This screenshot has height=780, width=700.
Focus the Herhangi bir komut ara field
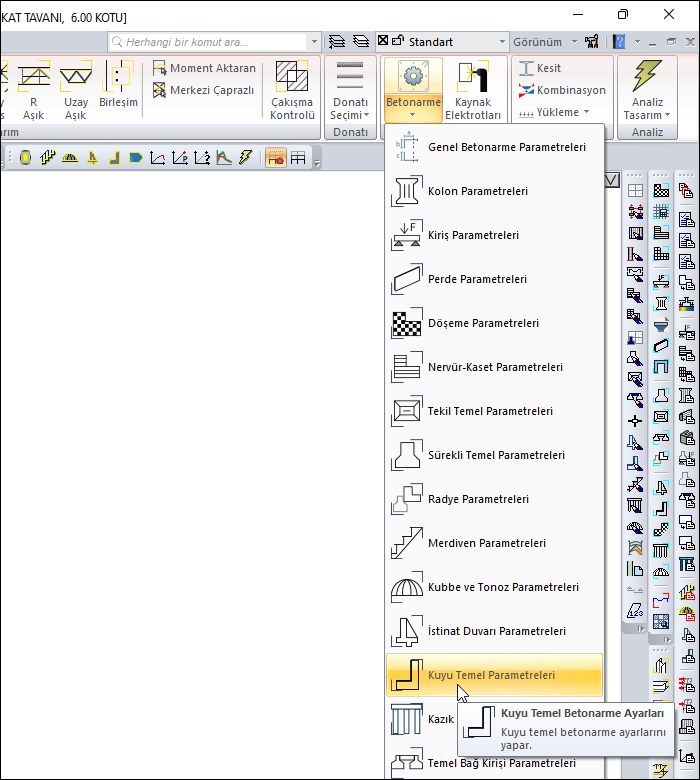[208, 42]
